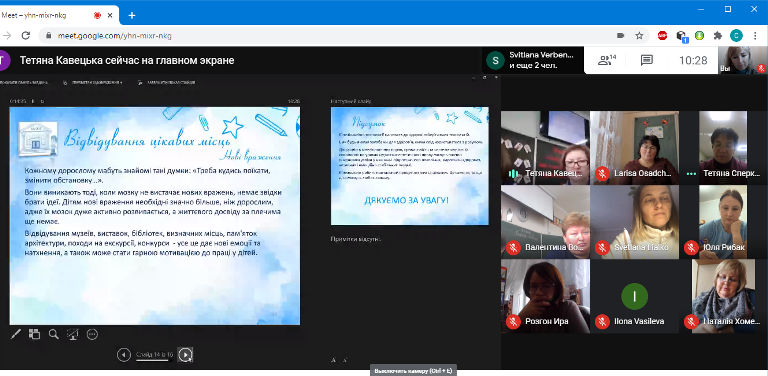Image resolution: width=768 pixels, height=376 pixels.
Task: Close the Meet browser tab
Action: [110, 15]
